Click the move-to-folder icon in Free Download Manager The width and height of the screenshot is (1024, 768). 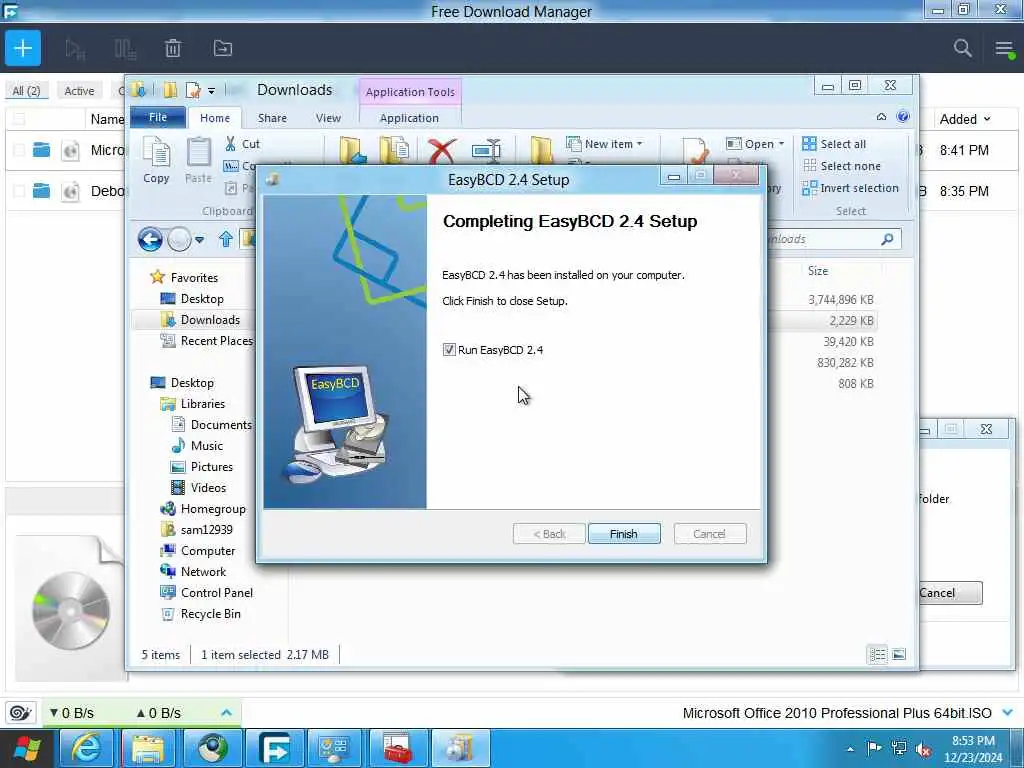[x=223, y=48]
